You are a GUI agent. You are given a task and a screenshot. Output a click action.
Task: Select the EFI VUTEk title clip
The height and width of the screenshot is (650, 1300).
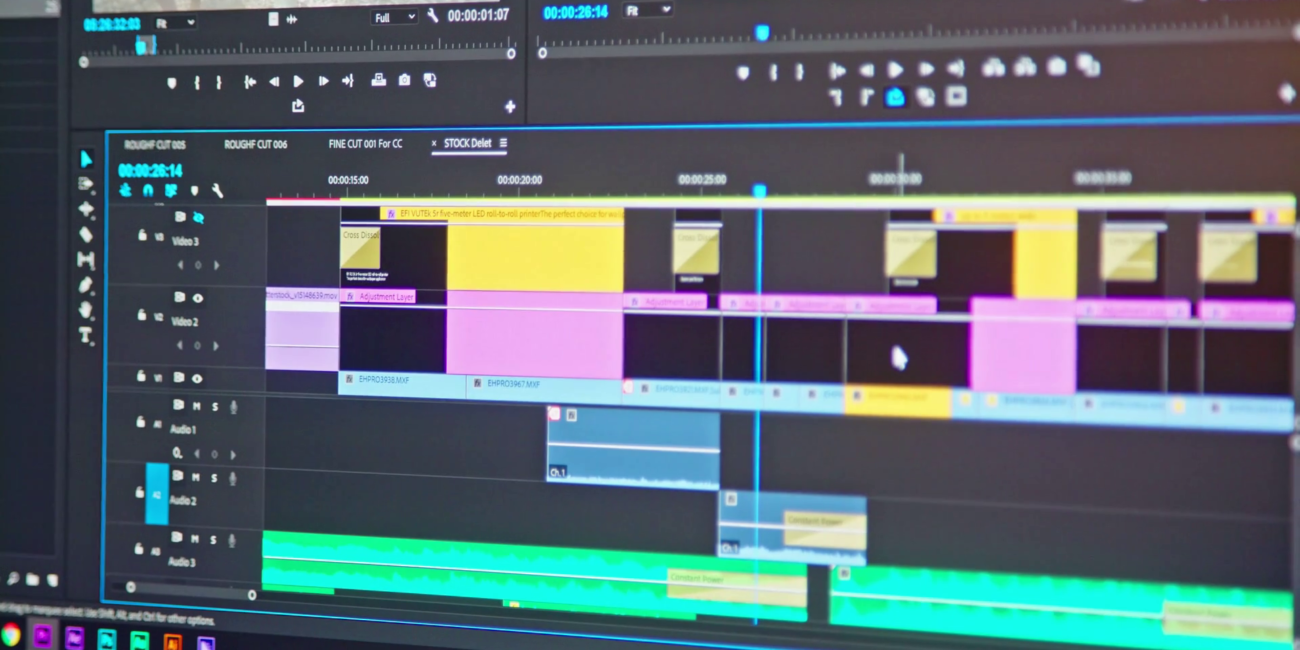tap(502, 214)
